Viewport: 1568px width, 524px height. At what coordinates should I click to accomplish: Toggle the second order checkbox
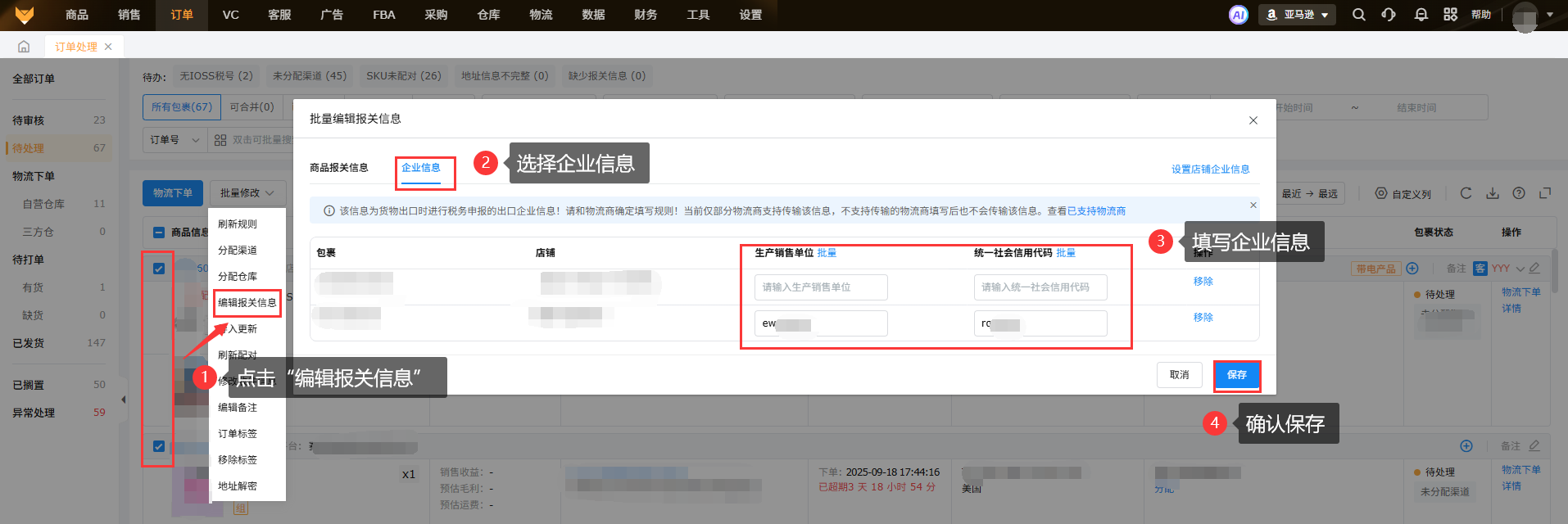[x=159, y=446]
